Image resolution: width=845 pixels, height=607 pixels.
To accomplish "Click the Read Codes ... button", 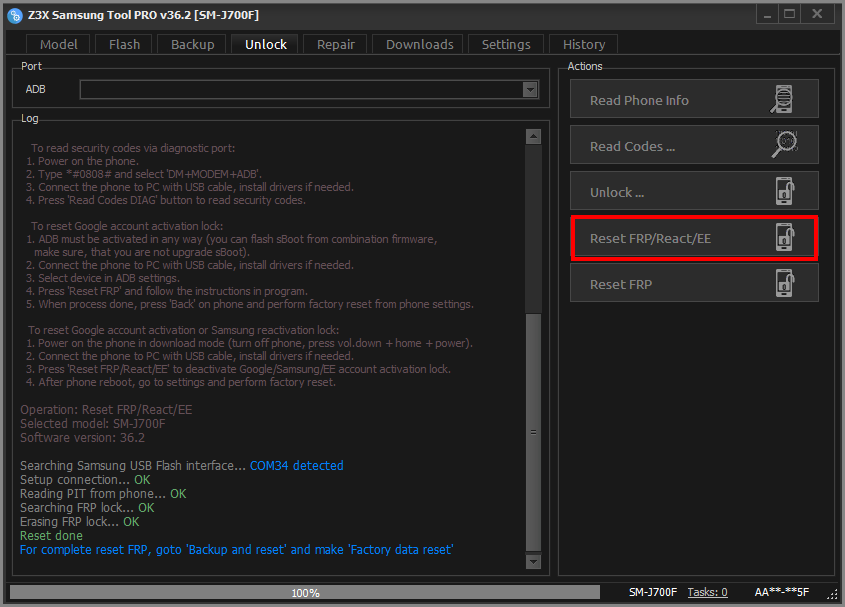I will [694, 144].
